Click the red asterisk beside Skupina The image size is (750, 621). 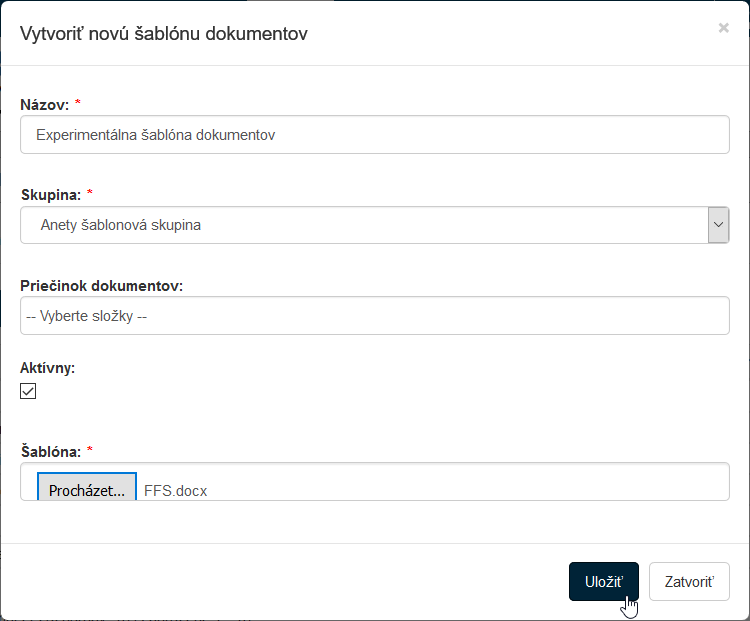90,194
